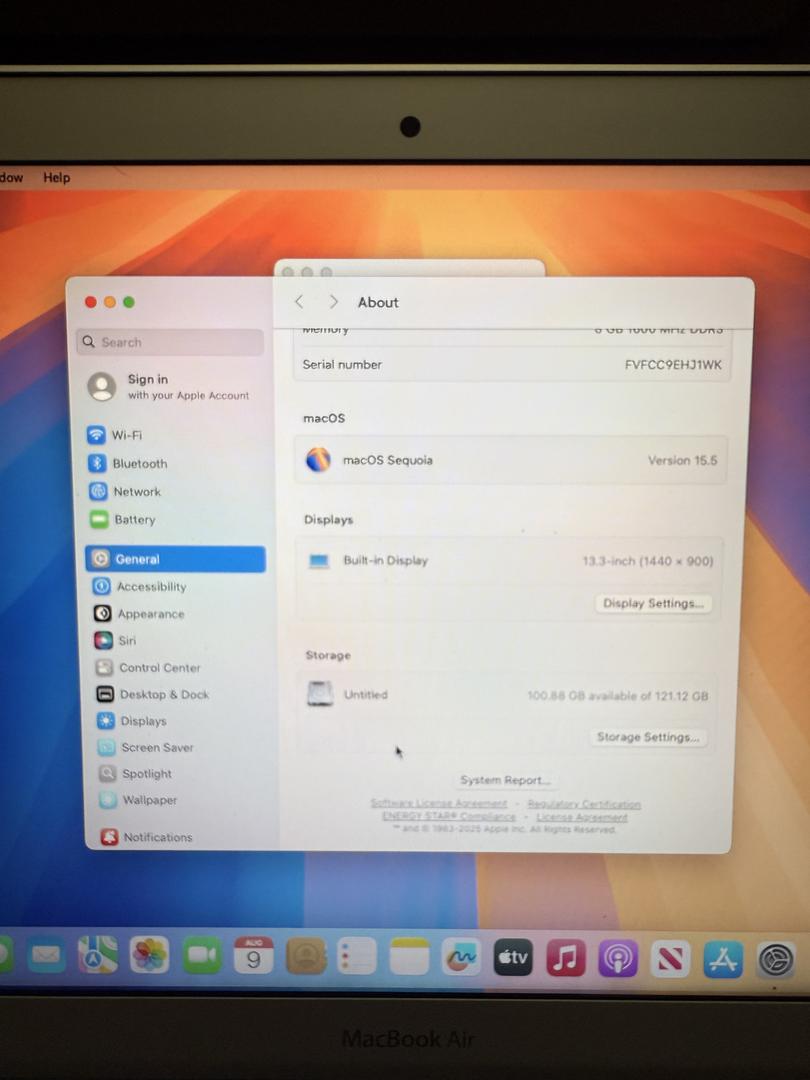Open Desktop & Dock settings
The image size is (810, 1080).
tap(153, 694)
